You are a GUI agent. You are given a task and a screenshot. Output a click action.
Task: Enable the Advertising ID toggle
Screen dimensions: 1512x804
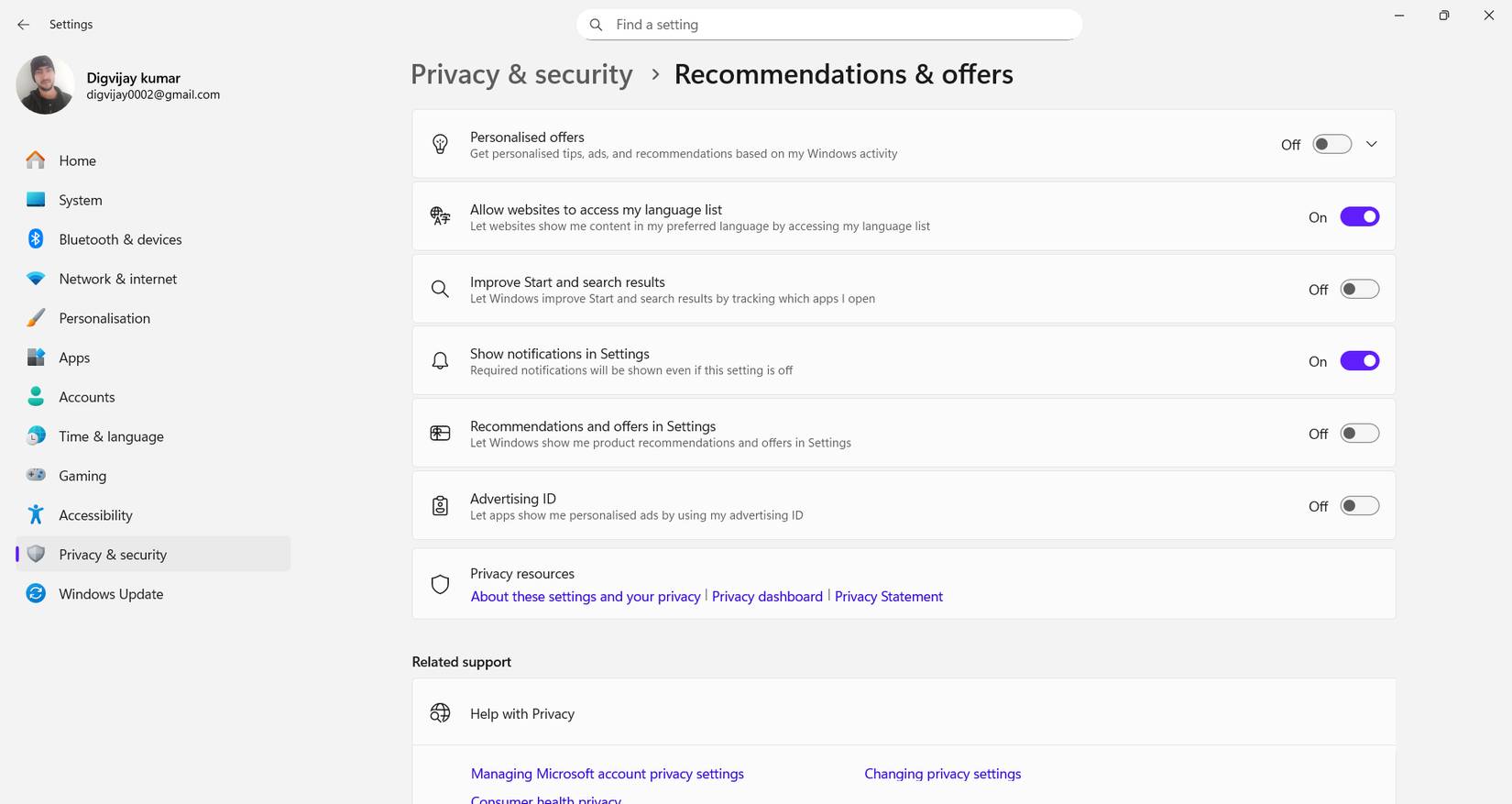1359,506
